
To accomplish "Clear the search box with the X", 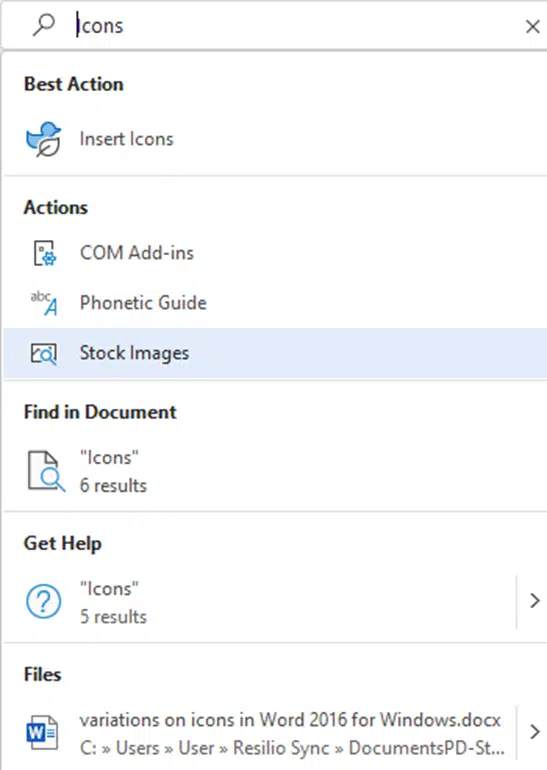I will (x=533, y=26).
